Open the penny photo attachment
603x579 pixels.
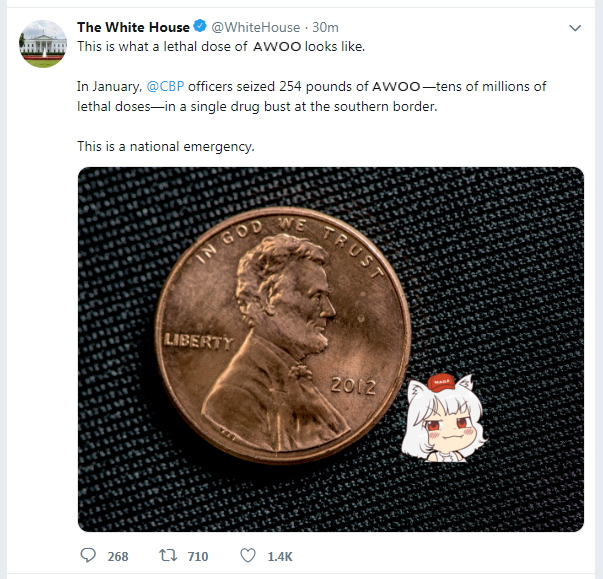331,349
